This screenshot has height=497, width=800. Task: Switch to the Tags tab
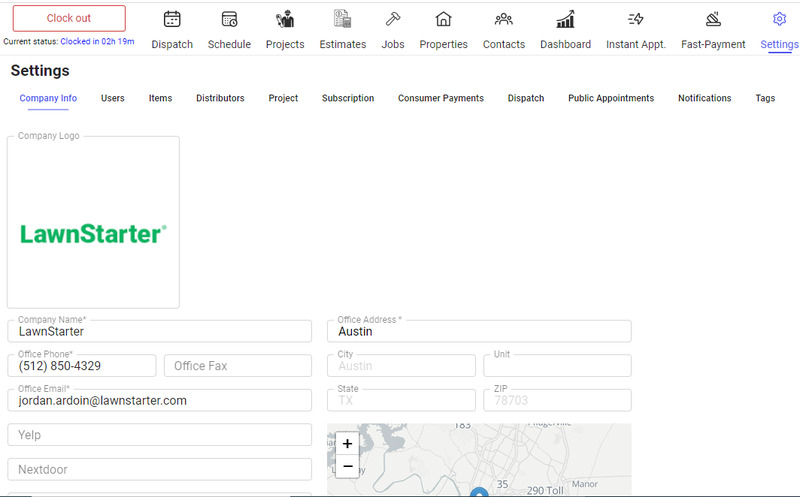tap(765, 98)
